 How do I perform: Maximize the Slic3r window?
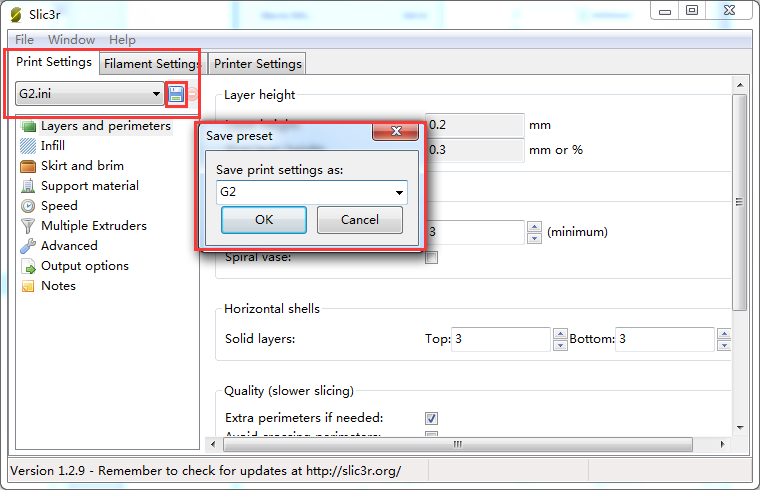pyautogui.click(x=692, y=10)
